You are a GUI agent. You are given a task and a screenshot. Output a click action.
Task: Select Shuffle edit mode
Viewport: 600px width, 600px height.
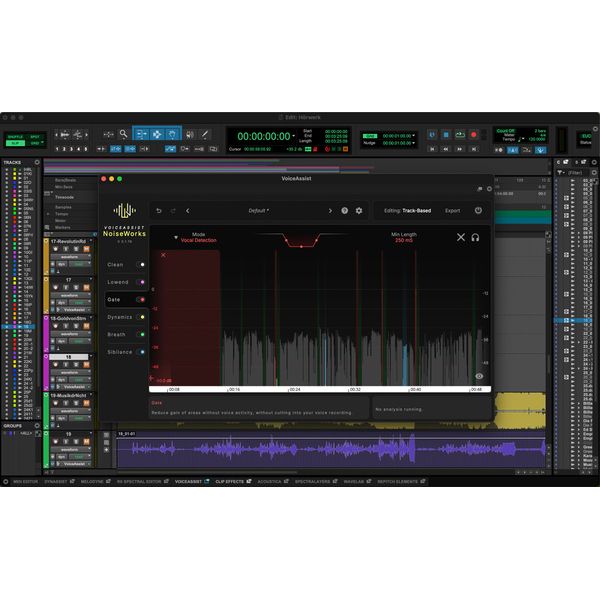pos(15,137)
